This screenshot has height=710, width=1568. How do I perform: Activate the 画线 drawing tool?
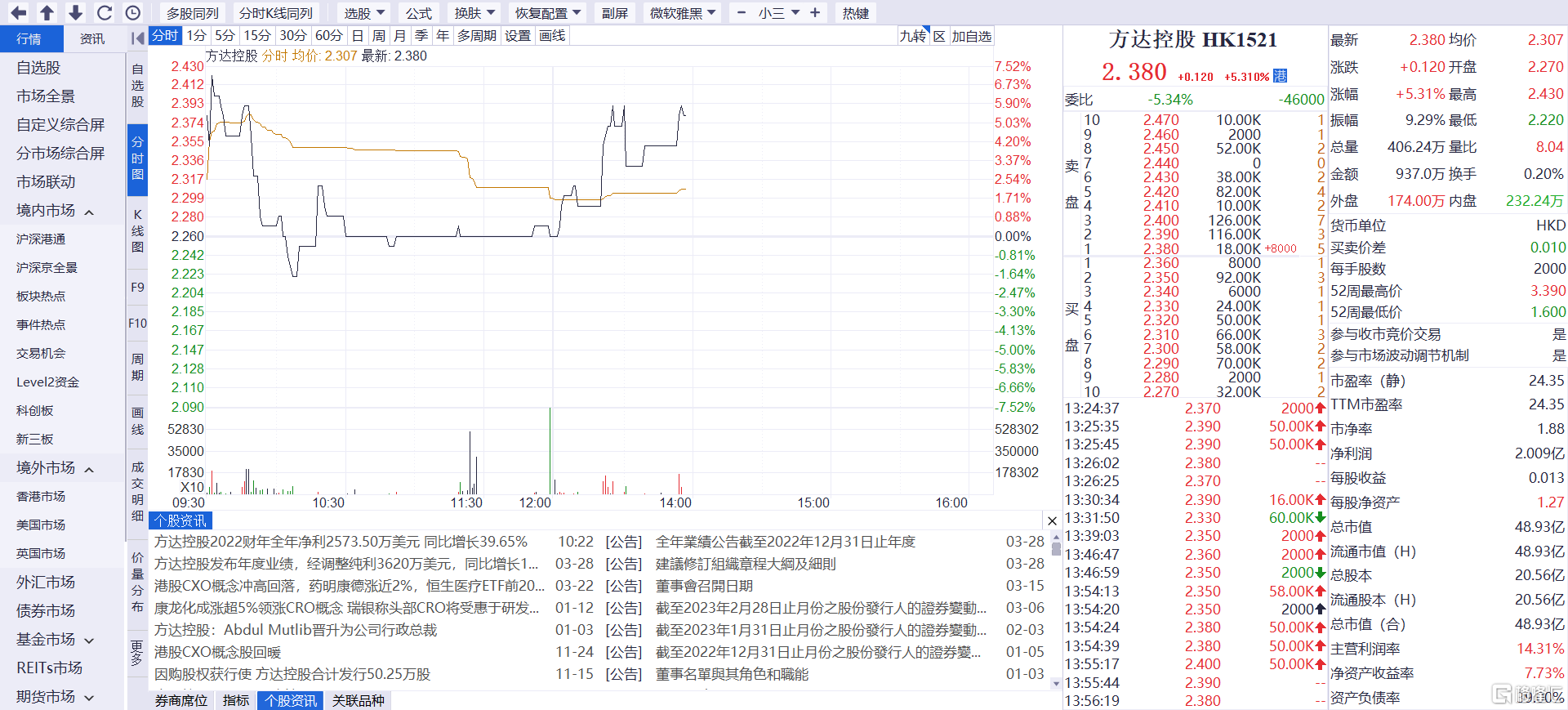pyautogui.click(x=552, y=35)
